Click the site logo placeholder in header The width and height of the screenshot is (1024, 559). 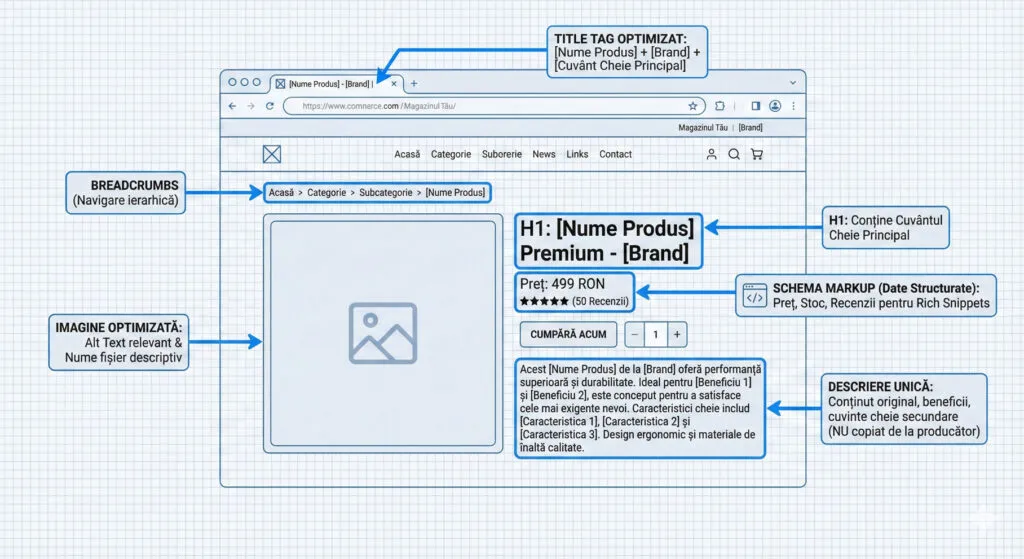tap(272, 154)
